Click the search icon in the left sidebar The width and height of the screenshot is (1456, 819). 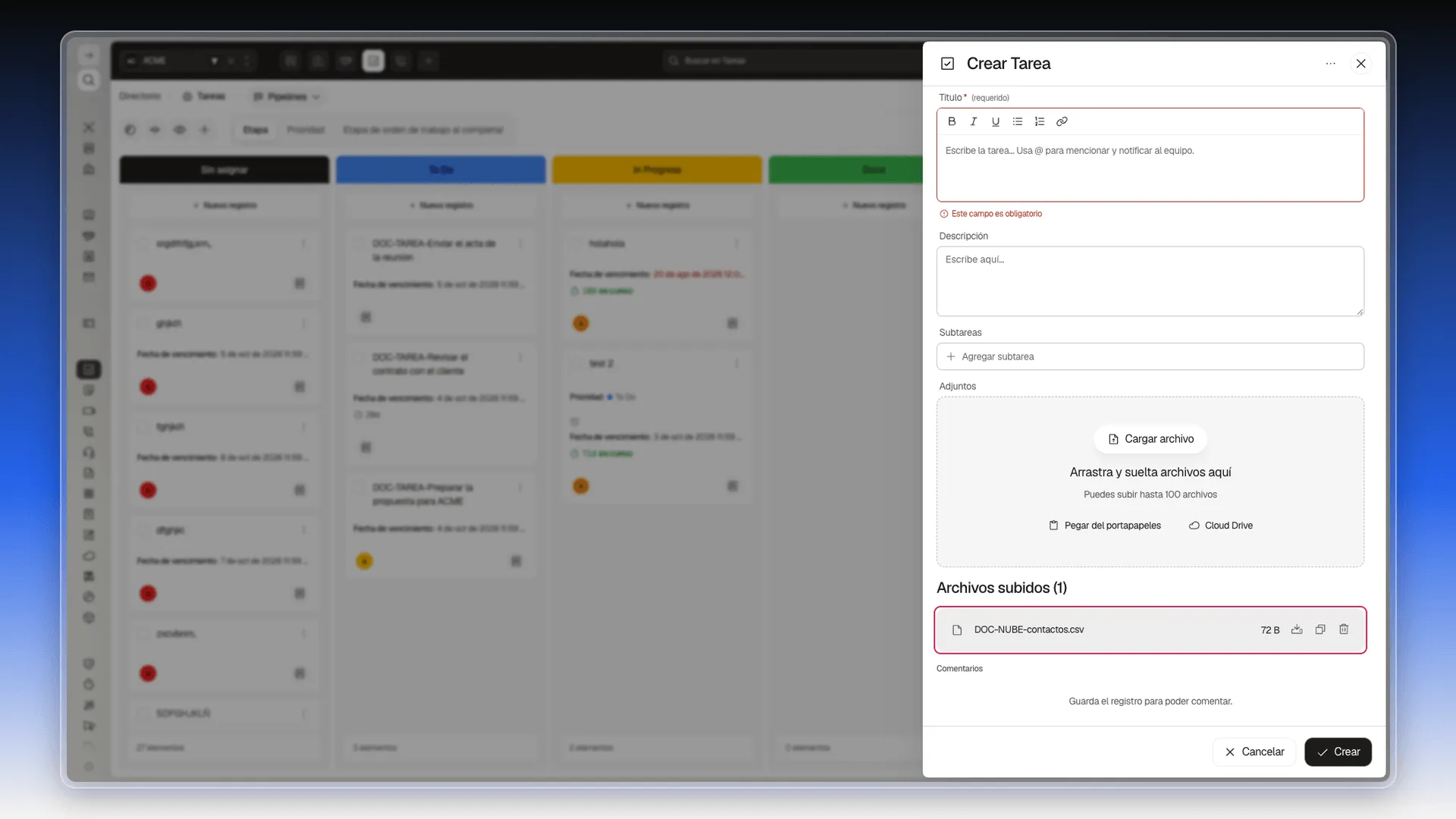89,80
